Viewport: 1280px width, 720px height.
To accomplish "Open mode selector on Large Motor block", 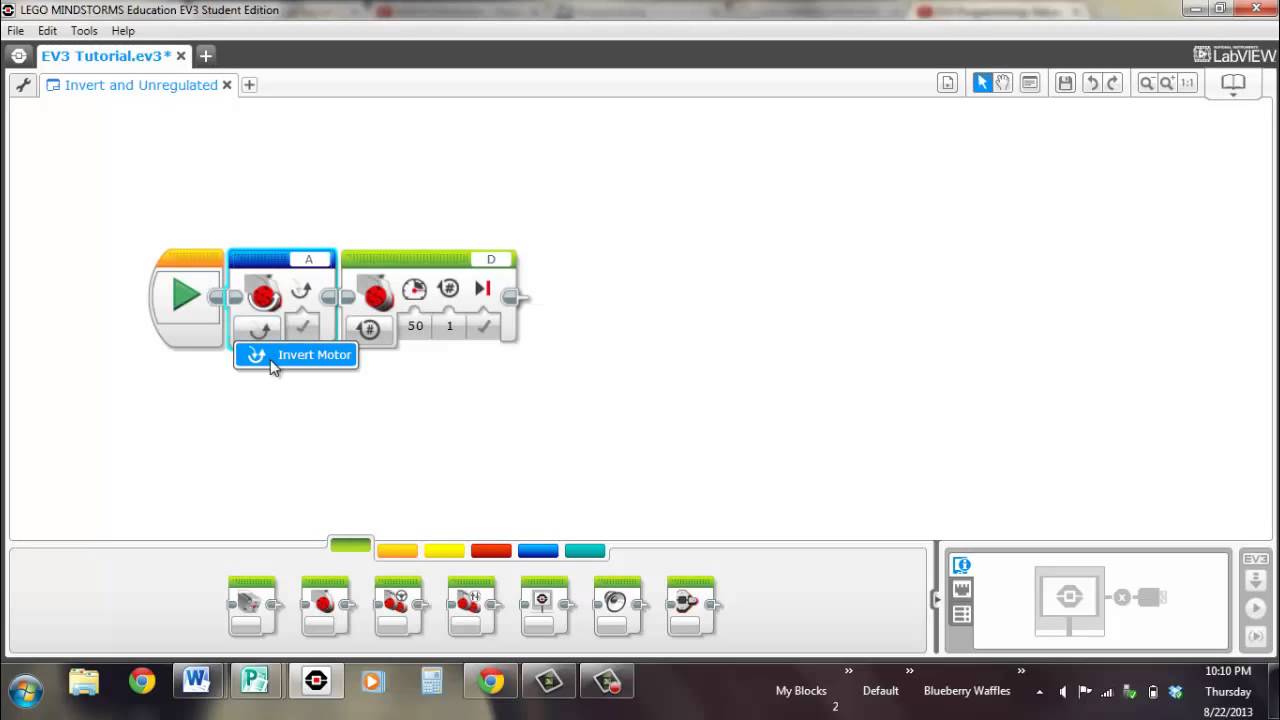I will (368, 329).
